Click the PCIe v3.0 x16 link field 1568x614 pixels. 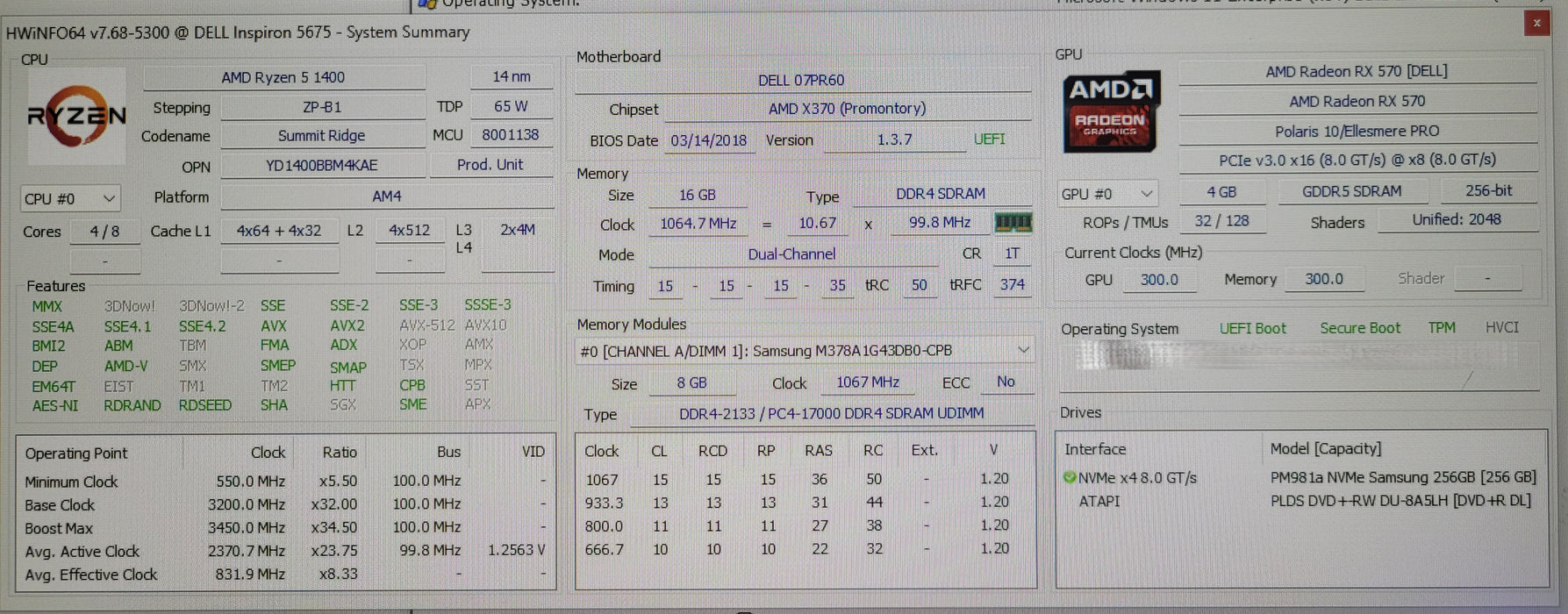pyautogui.click(x=1357, y=161)
